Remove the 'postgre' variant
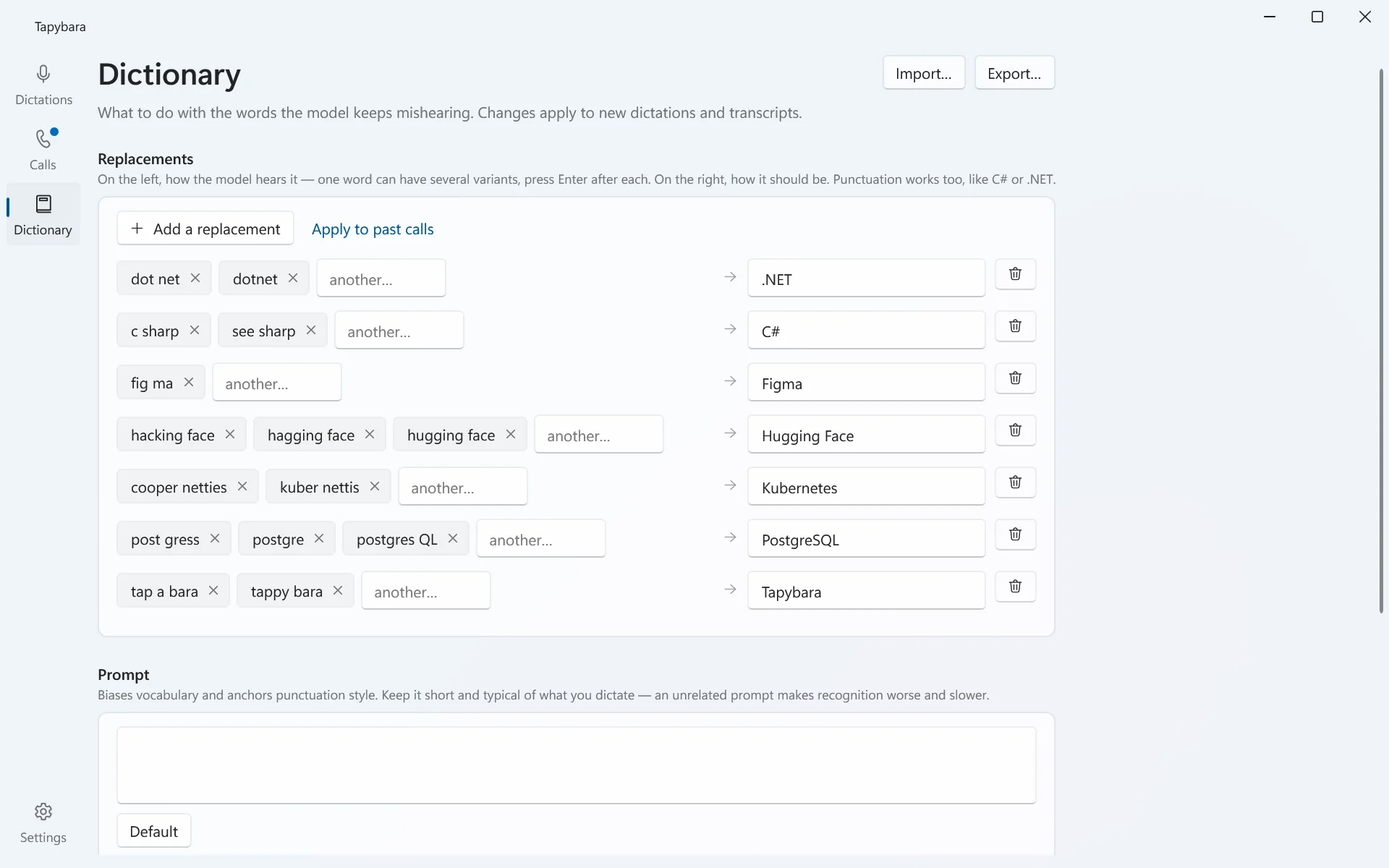1389x868 pixels. pyautogui.click(x=319, y=538)
